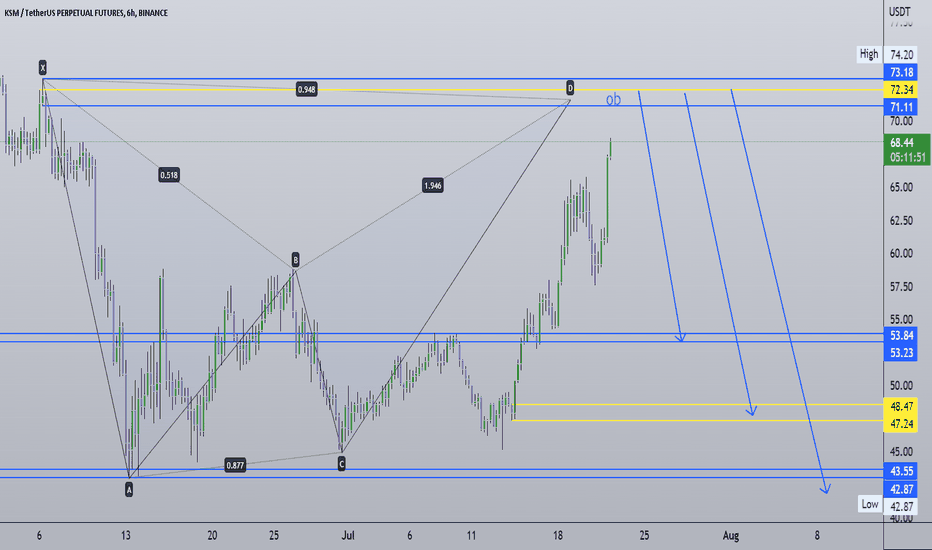The height and width of the screenshot is (550, 932).
Task: Select the 0.518 ratio label
Action: click(x=169, y=175)
